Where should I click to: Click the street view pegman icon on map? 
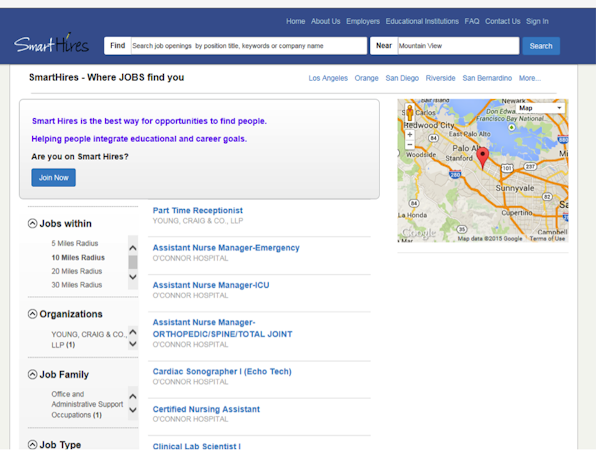click(x=410, y=112)
